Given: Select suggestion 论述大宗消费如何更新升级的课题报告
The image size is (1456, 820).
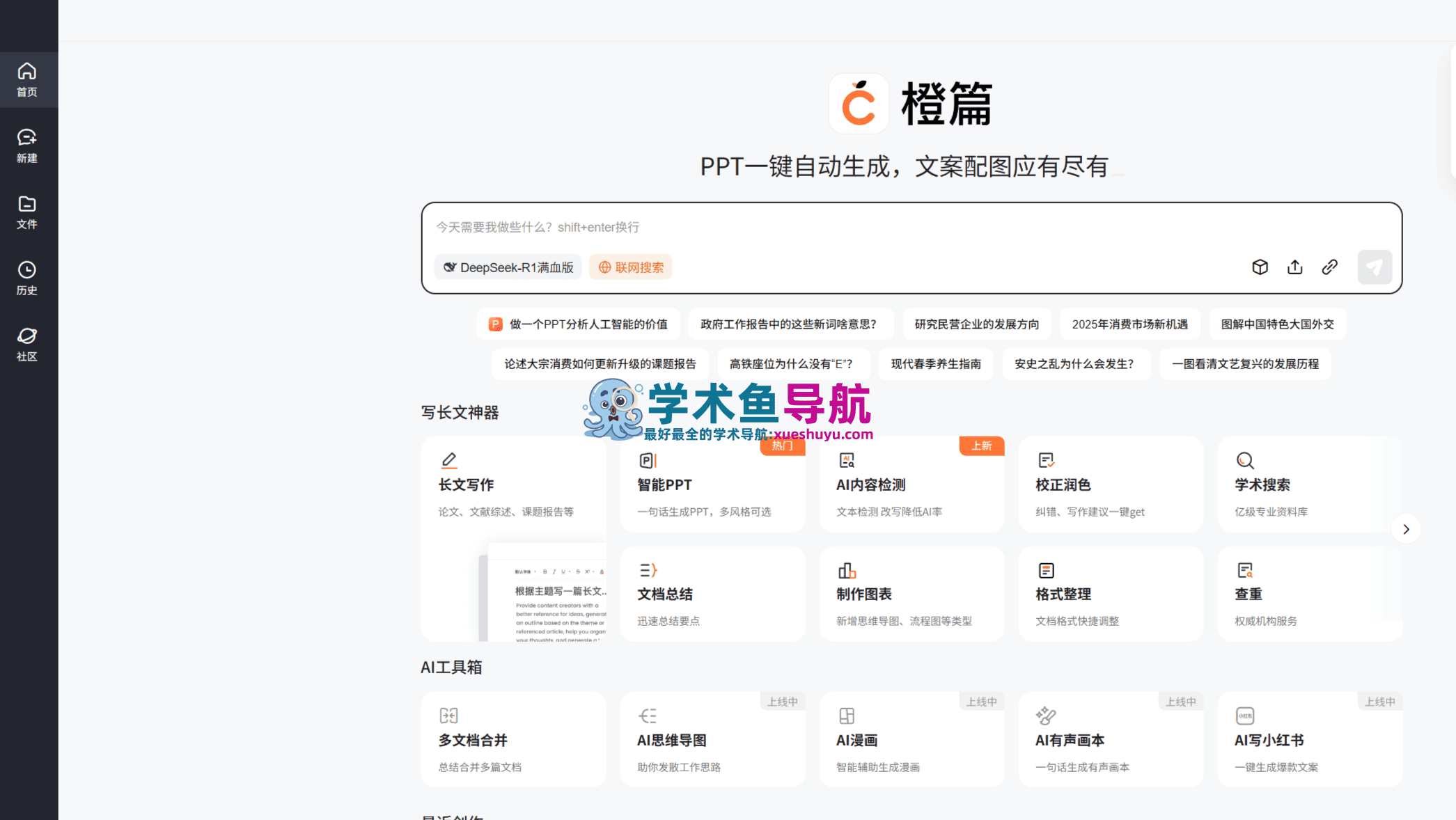Looking at the screenshot, I should click(x=600, y=364).
